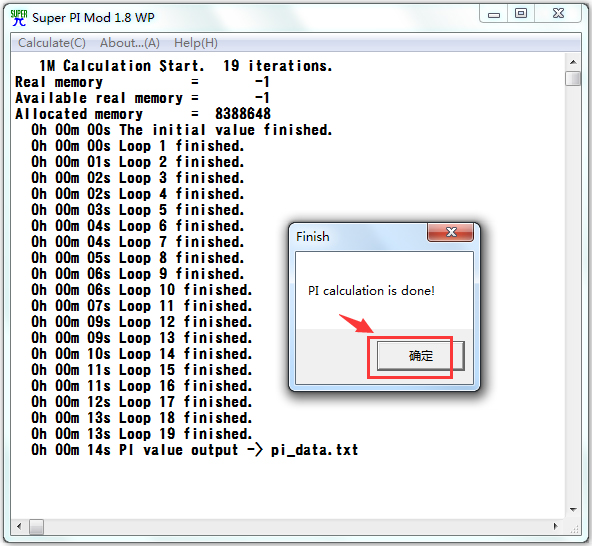Click the horizontal scrollbar thumb

point(36,526)
